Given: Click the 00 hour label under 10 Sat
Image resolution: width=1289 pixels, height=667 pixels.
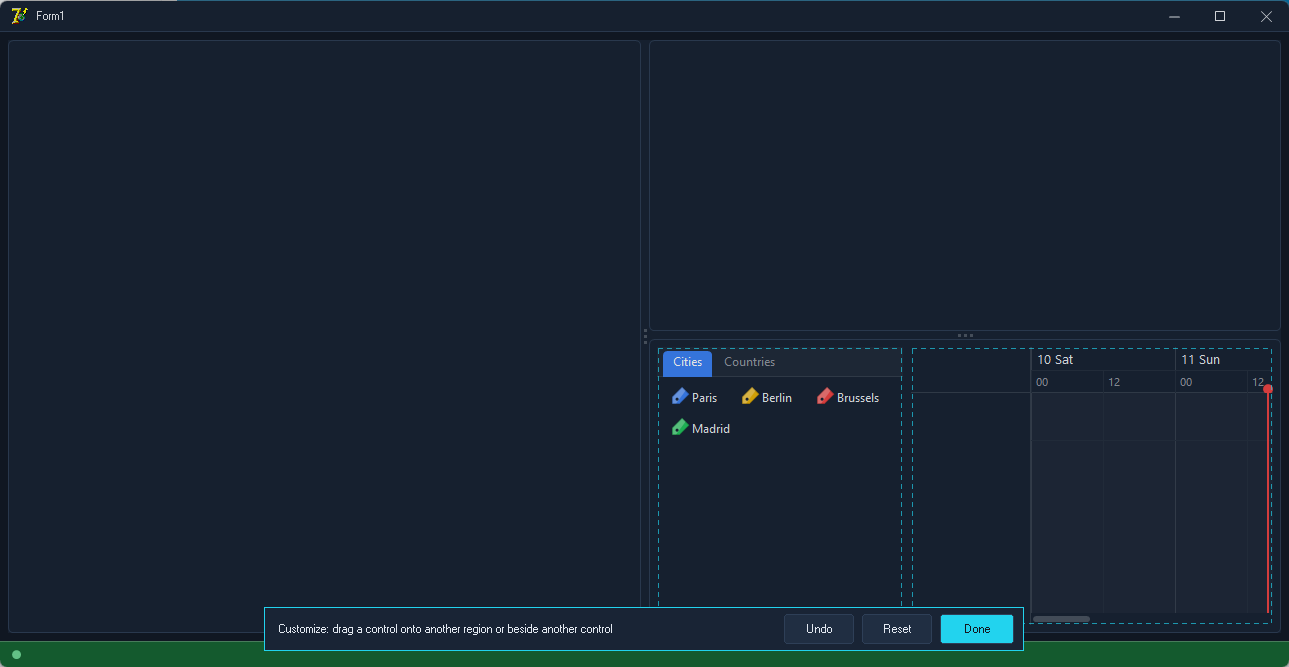Looking at the screenshot, I should point(1042,383).
